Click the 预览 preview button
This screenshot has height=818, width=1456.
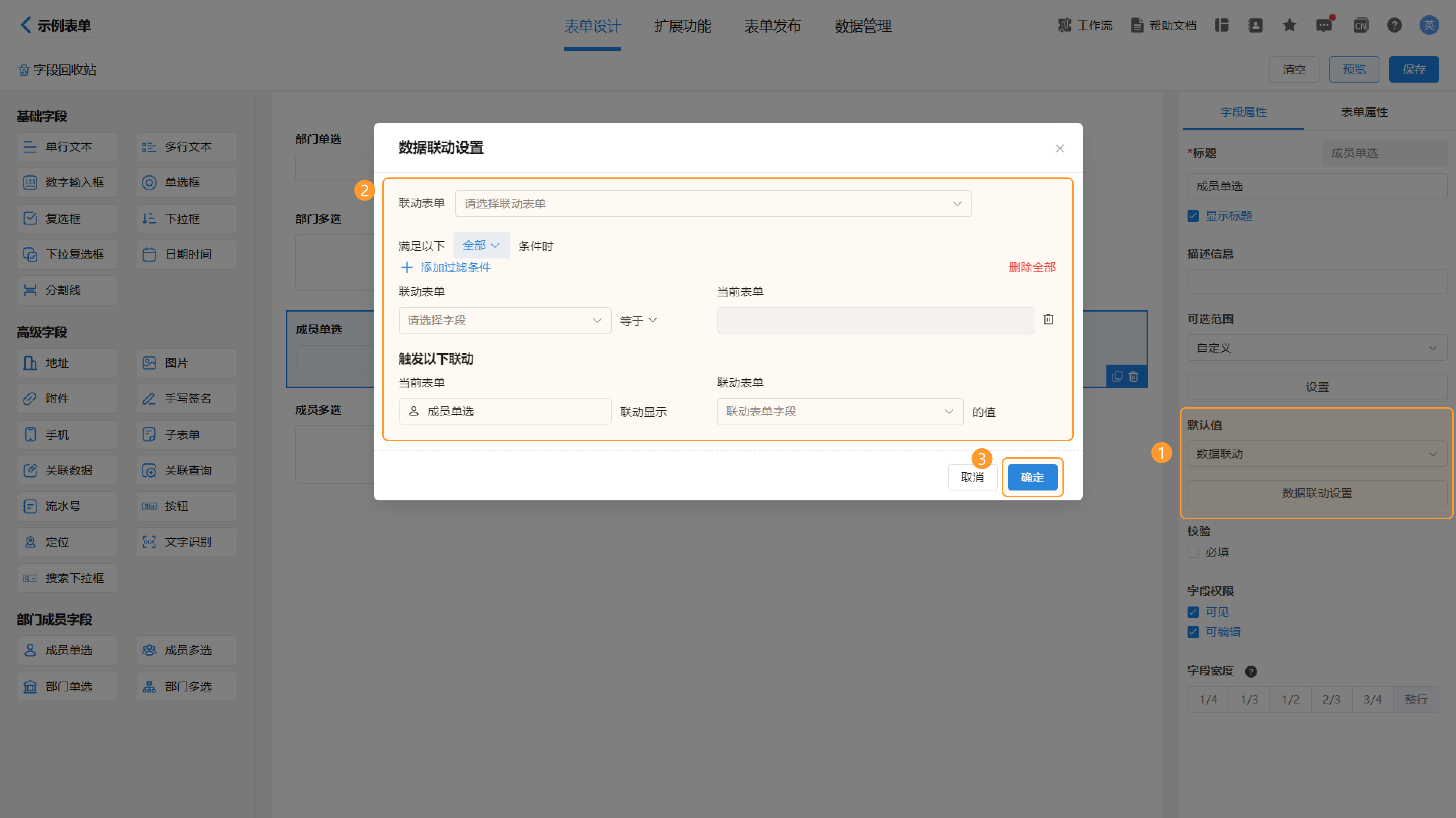1354,69
